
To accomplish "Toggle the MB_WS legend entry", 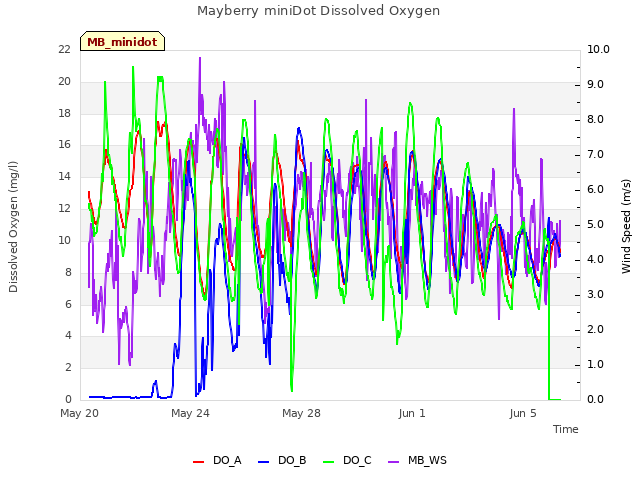I will pyautogui.click(x=417, y=461).
